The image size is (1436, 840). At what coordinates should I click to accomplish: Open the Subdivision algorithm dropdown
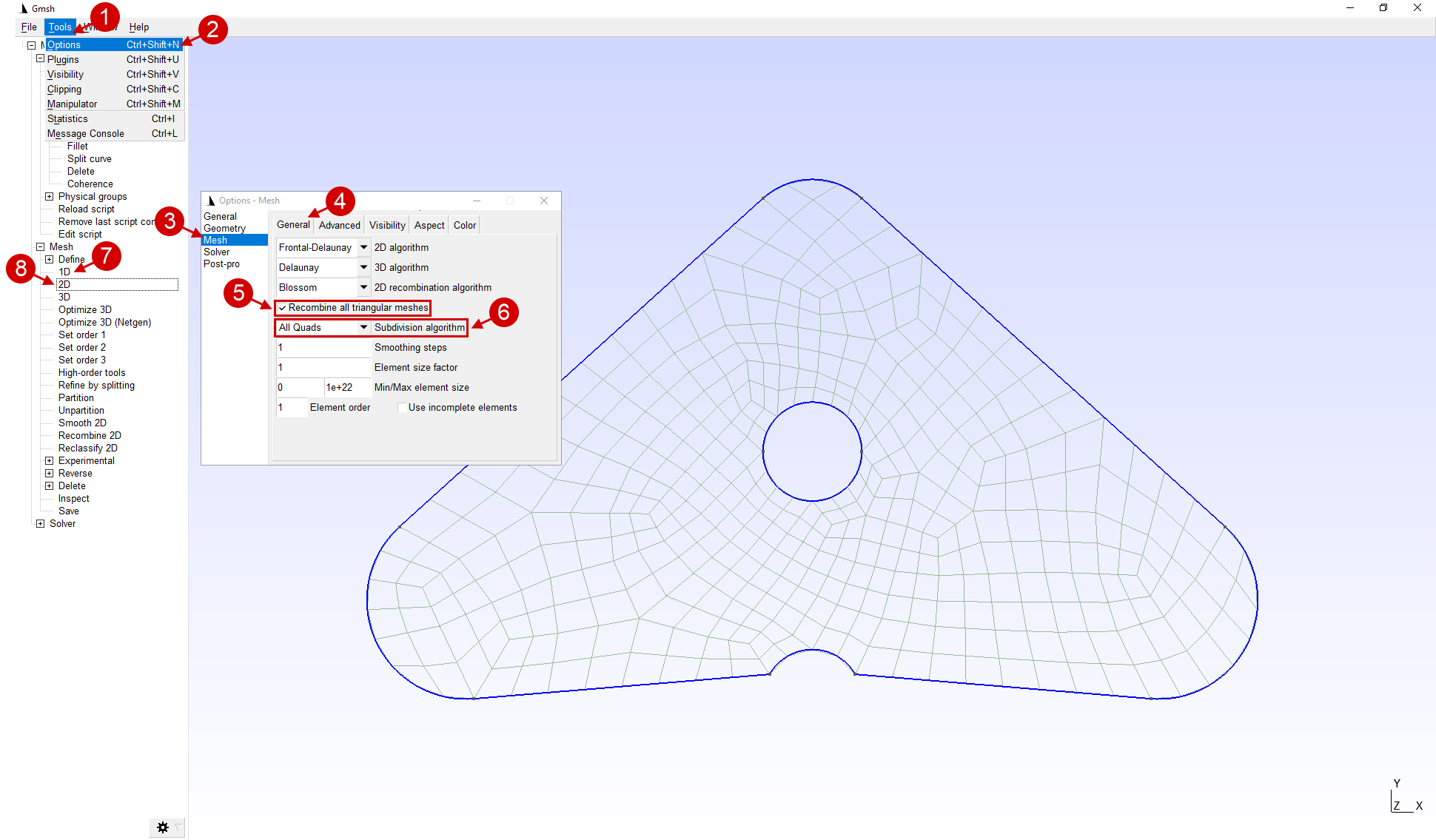click(363, 328)
